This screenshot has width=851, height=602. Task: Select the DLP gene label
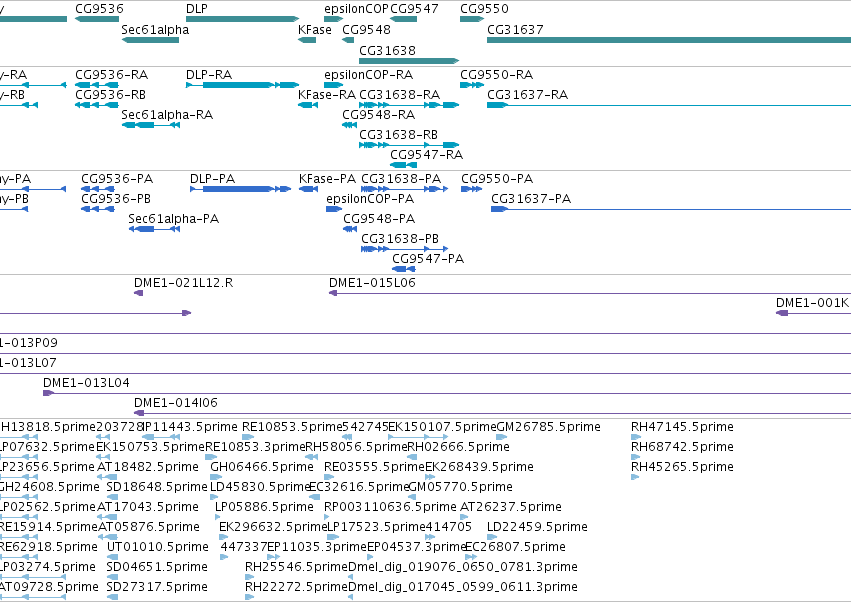click(196, 9)
